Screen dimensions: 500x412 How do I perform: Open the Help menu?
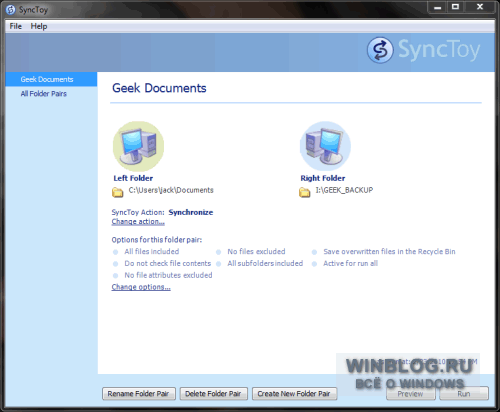point(39,26)
